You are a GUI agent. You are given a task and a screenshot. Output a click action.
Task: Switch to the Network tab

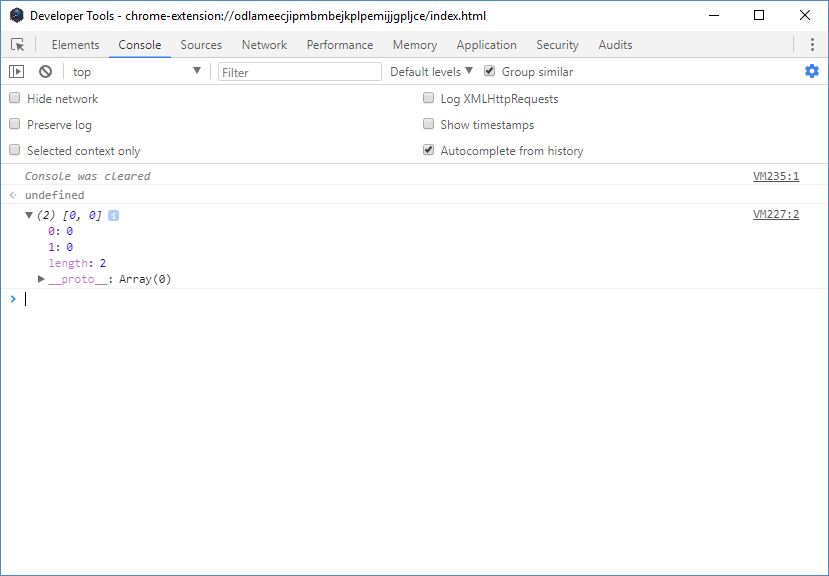(x=264, y=45)
